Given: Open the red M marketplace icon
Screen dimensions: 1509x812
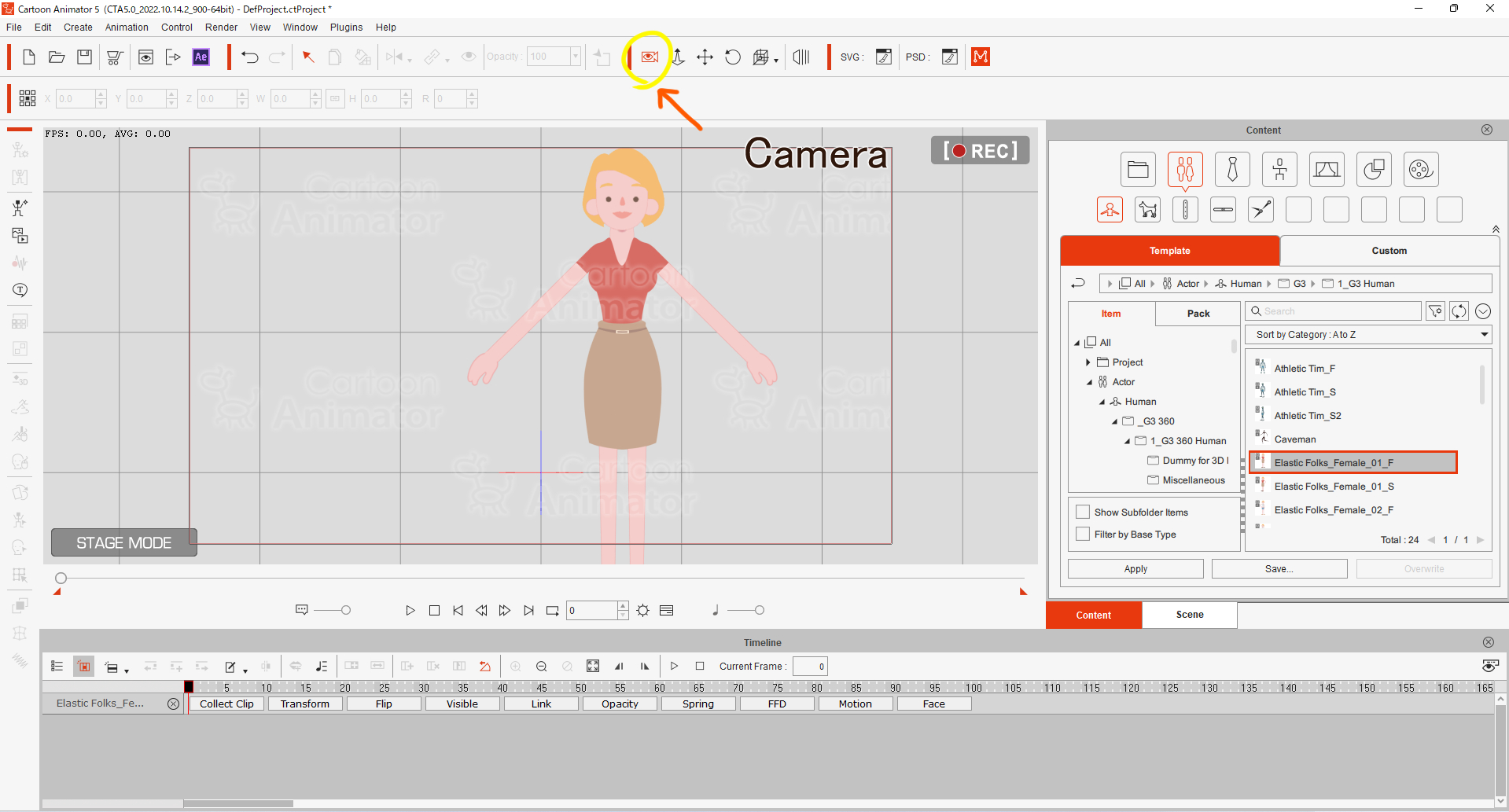Looking at the screenshot, I should (x=981, y=57).
